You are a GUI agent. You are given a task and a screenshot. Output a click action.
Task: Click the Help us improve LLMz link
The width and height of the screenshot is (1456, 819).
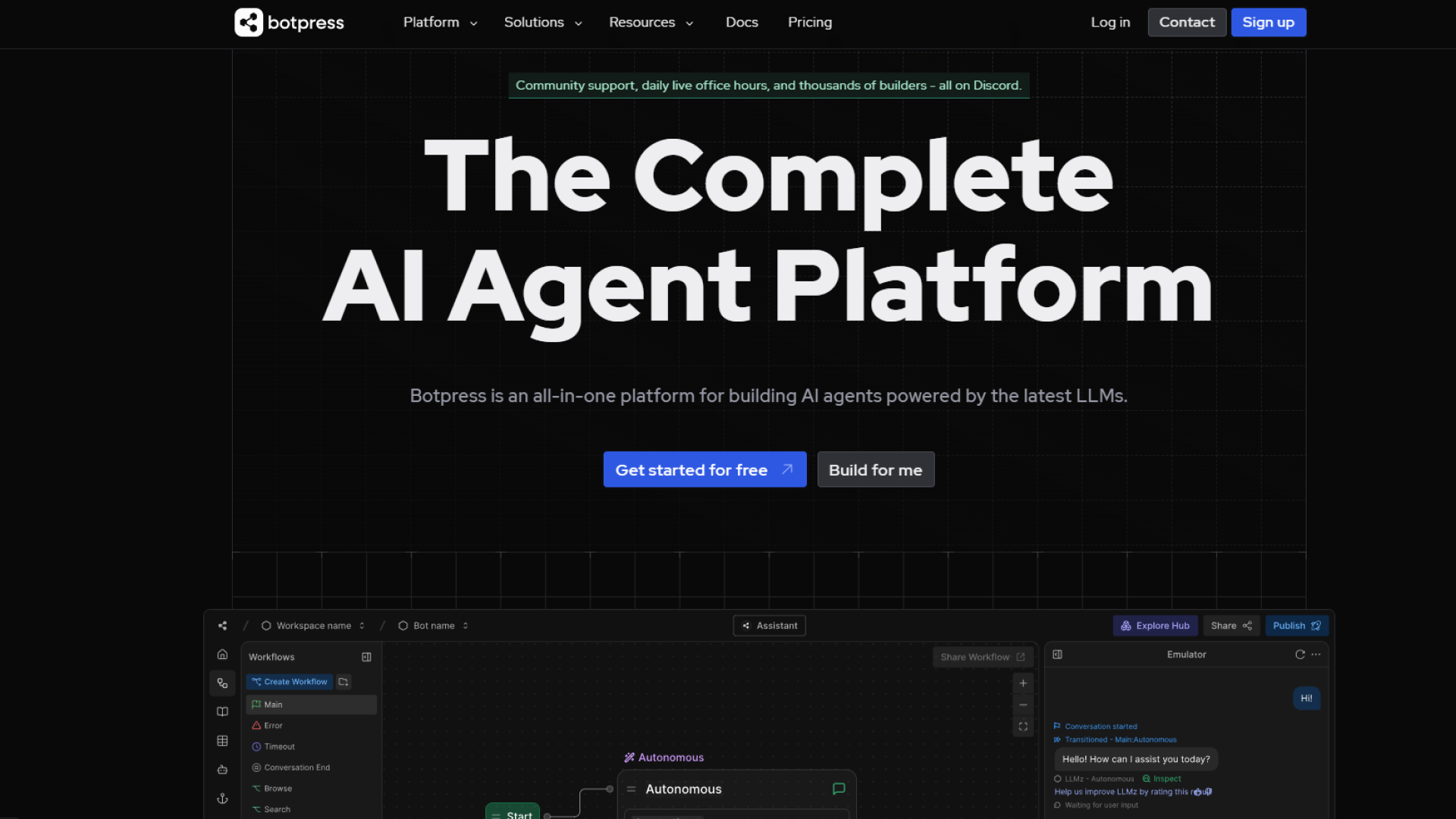1123,792
